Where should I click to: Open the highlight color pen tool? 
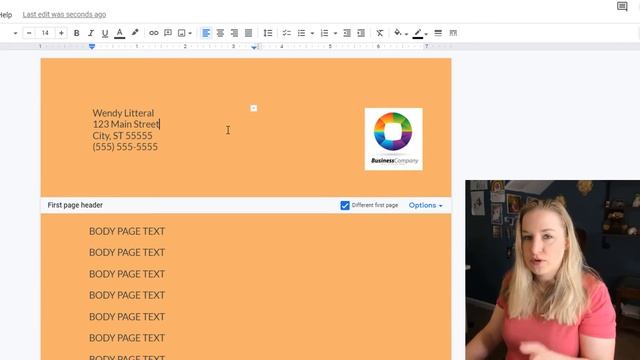coord(135,33)
